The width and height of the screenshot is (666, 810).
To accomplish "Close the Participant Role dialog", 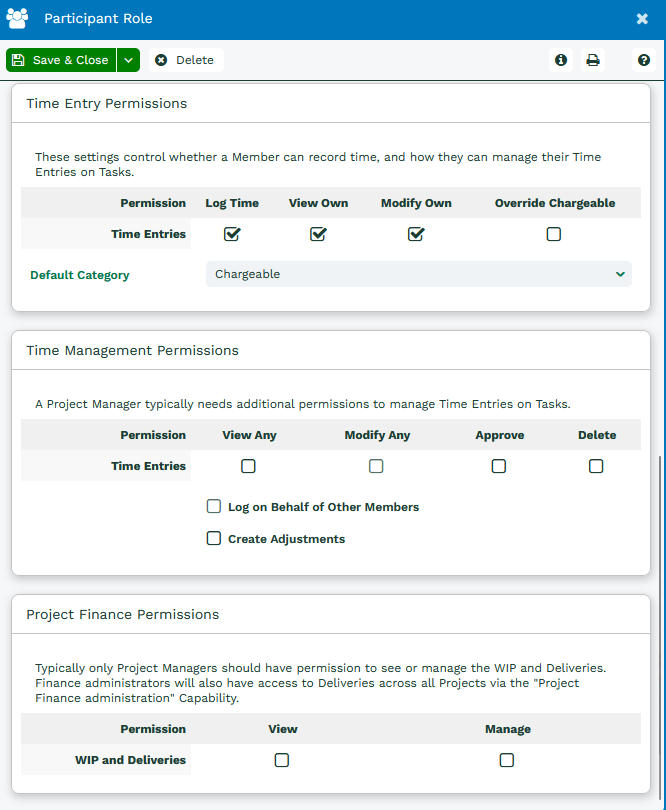I will tap(642, 19).
